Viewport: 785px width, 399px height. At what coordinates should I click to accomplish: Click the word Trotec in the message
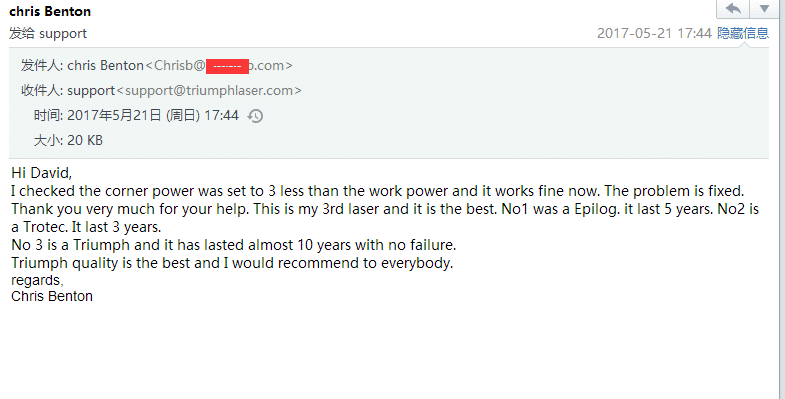(x=45, y=227)
